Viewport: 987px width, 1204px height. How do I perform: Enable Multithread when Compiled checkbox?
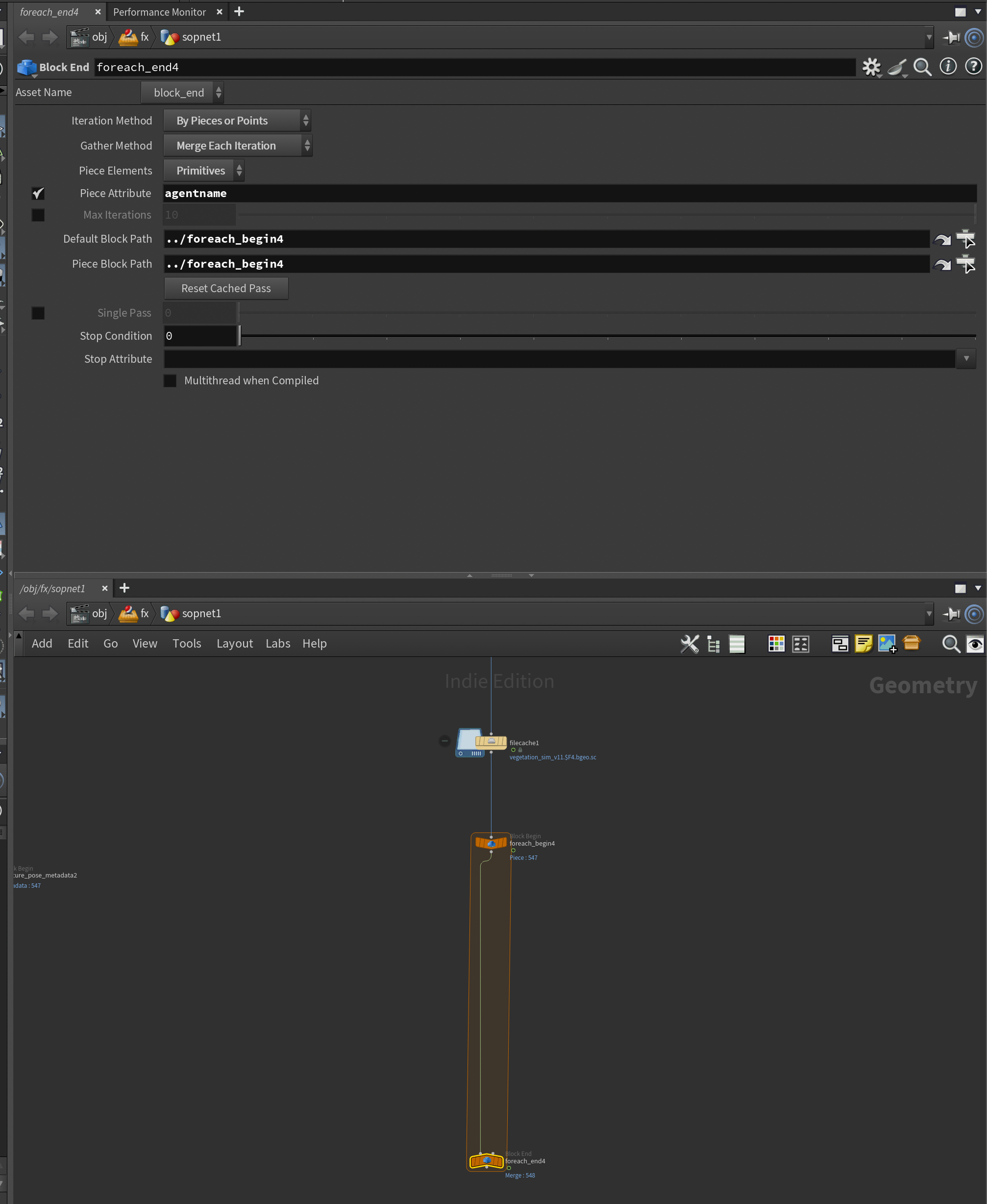(170, 380)
